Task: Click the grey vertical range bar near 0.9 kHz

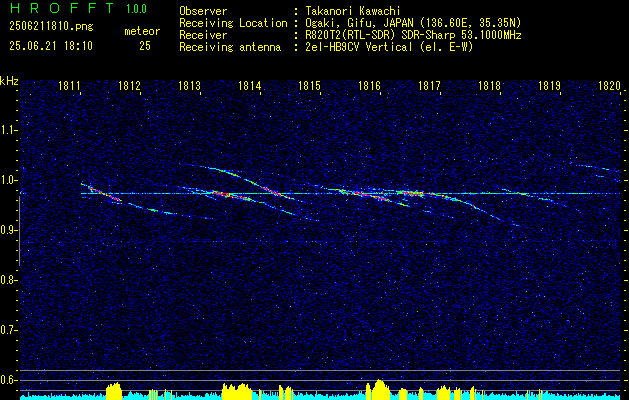Action: [19, 231]
